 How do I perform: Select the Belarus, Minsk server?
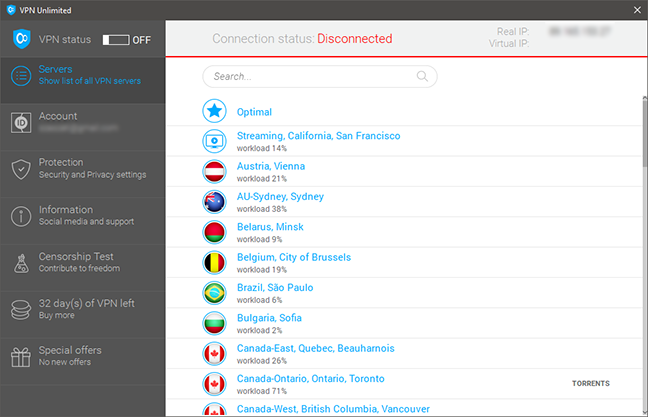(406, 232)
